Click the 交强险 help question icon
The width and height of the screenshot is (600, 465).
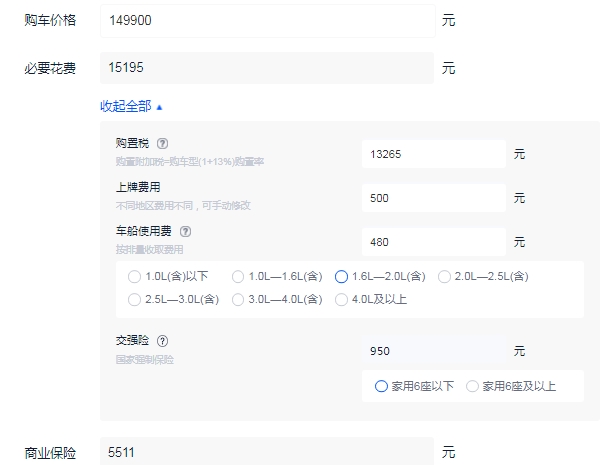point(162,341)
